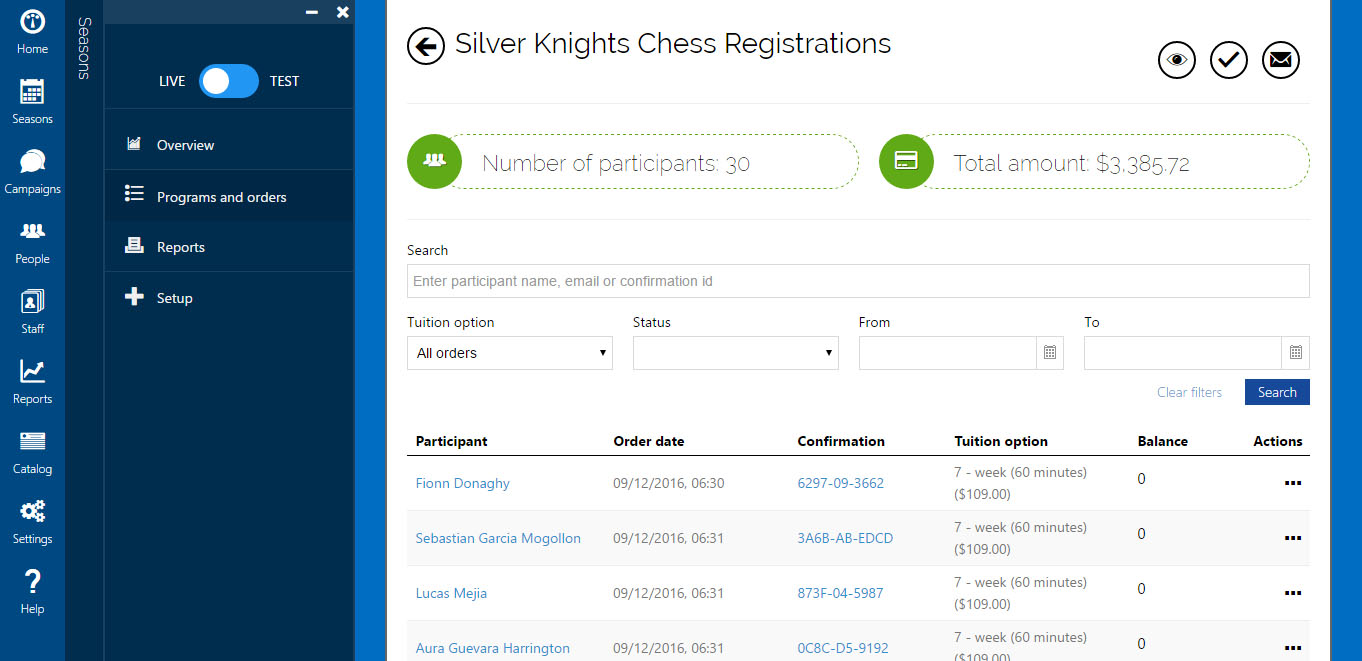Open the Help section icon
Viewport: 1362px width, 661px height.
point(32,592)
